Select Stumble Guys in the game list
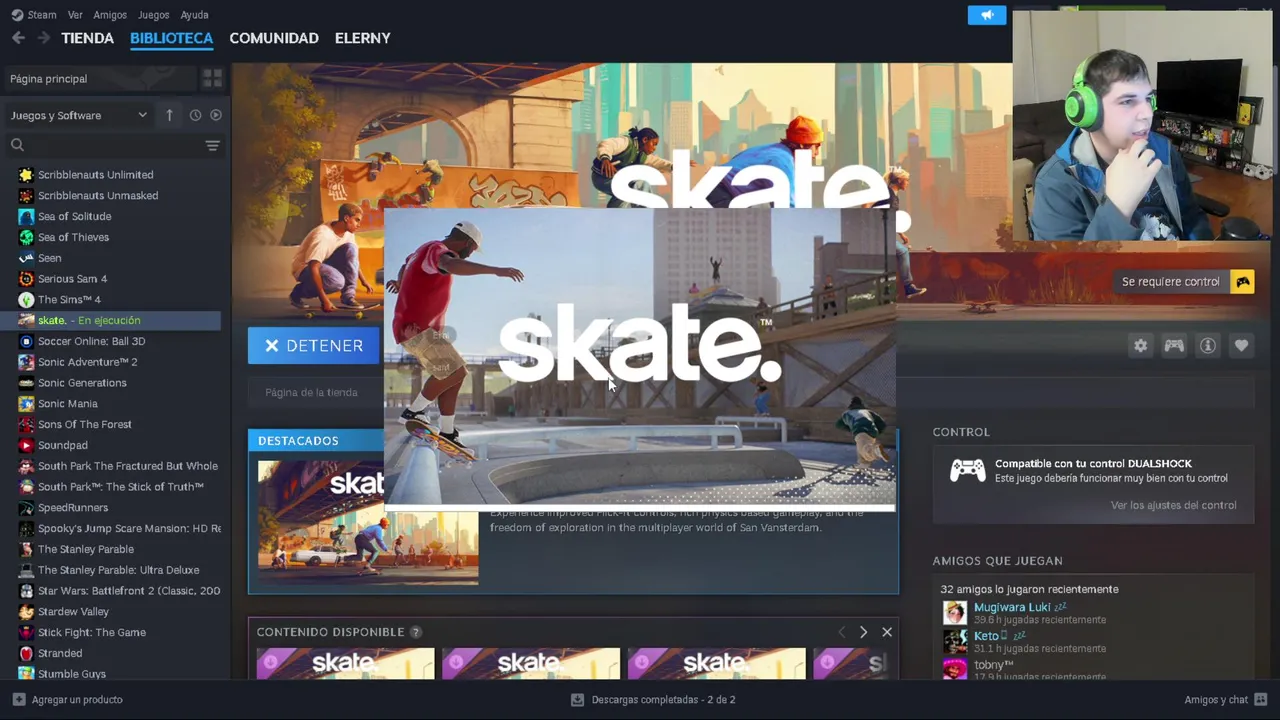Screen dimensions: 1280x720 pos(71,674)
